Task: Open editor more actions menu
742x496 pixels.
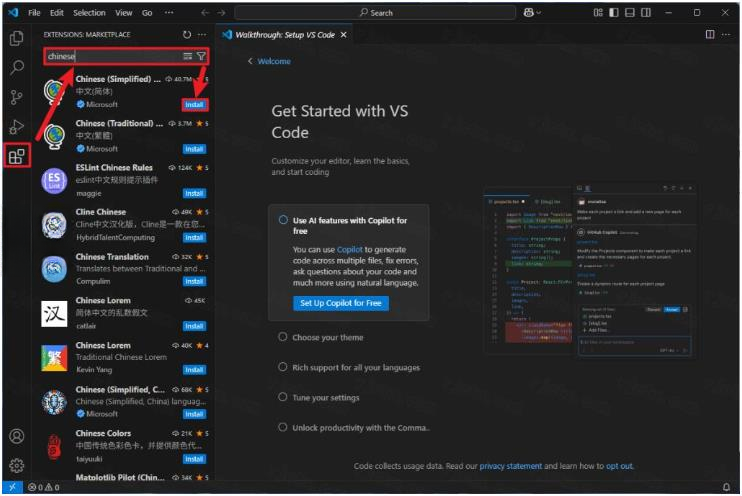Action: click(x=726, y=35)
